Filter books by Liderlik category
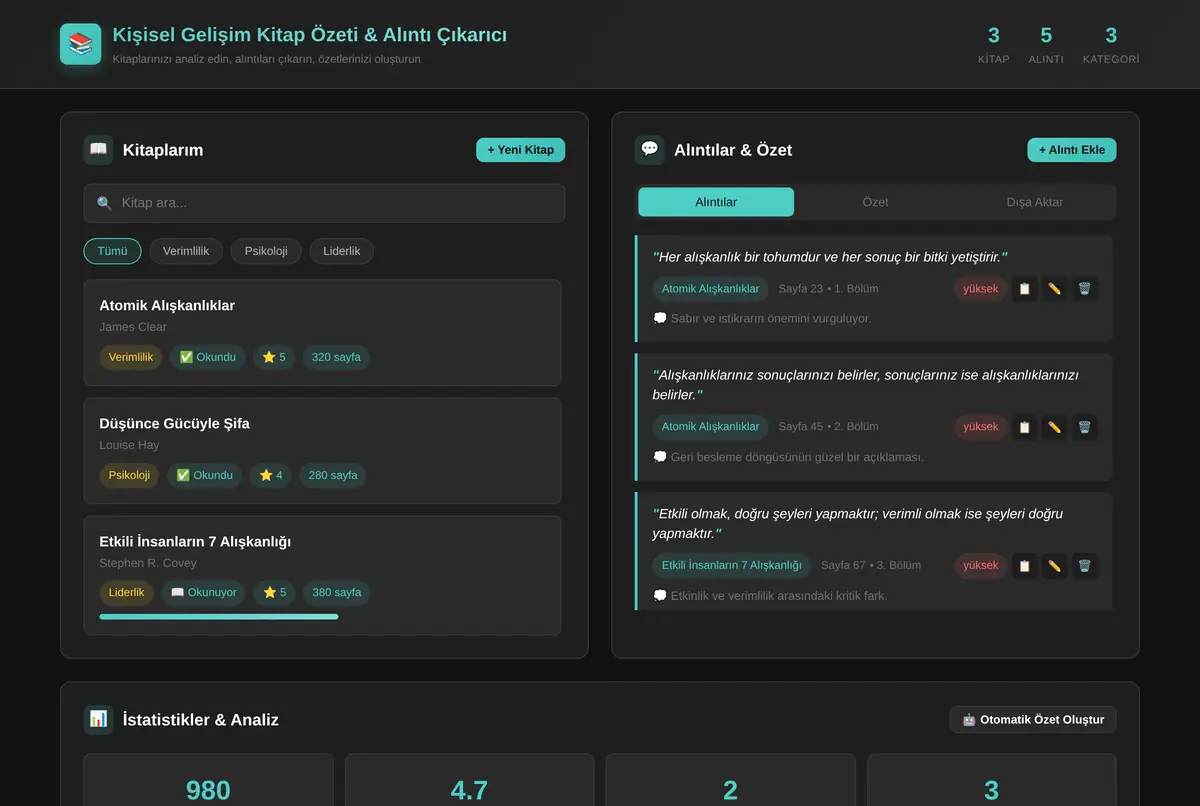This screenshot has height=806, width=1200. click(341, 251)
